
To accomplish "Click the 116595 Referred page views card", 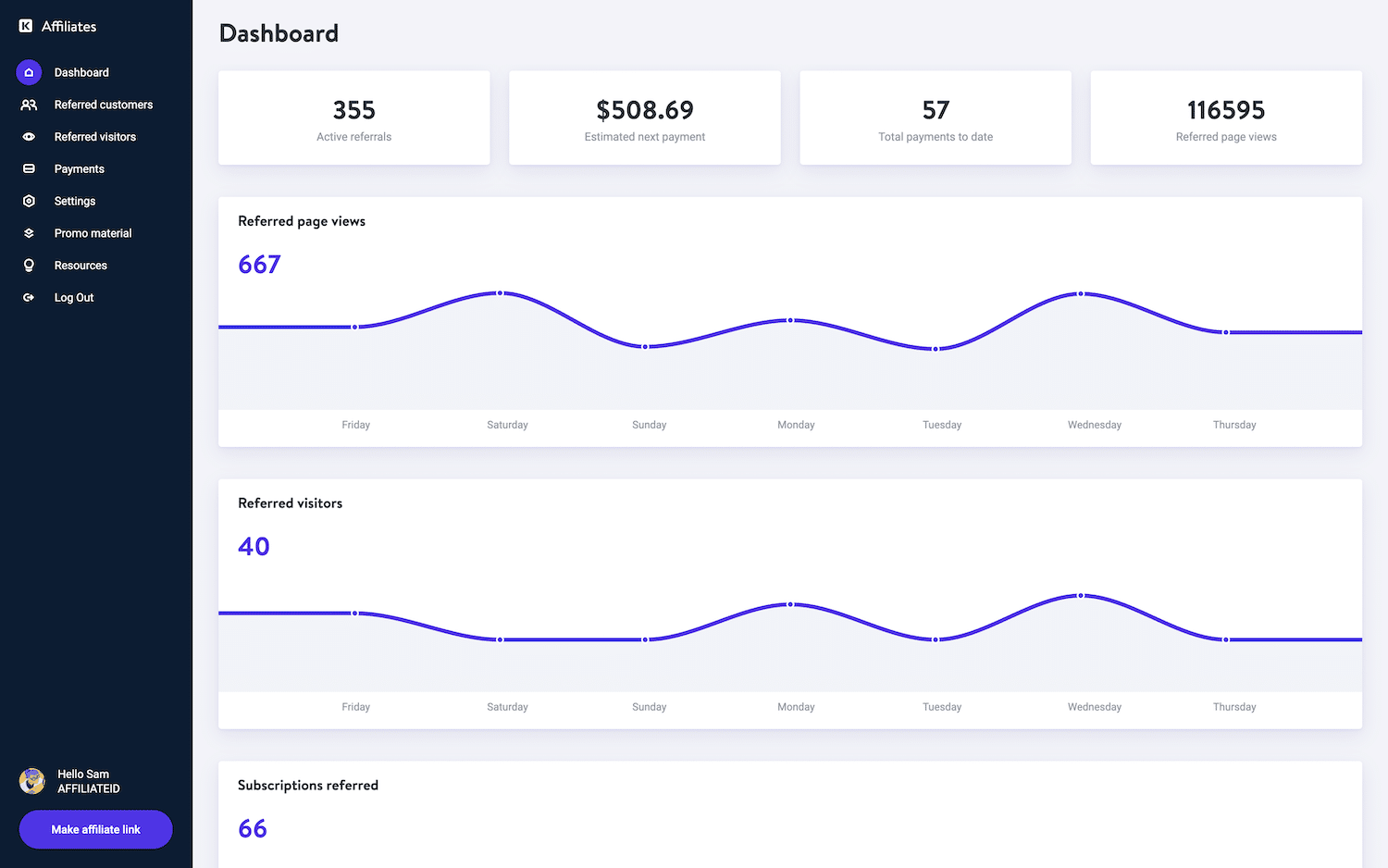I will click(x=1225, y=118).
